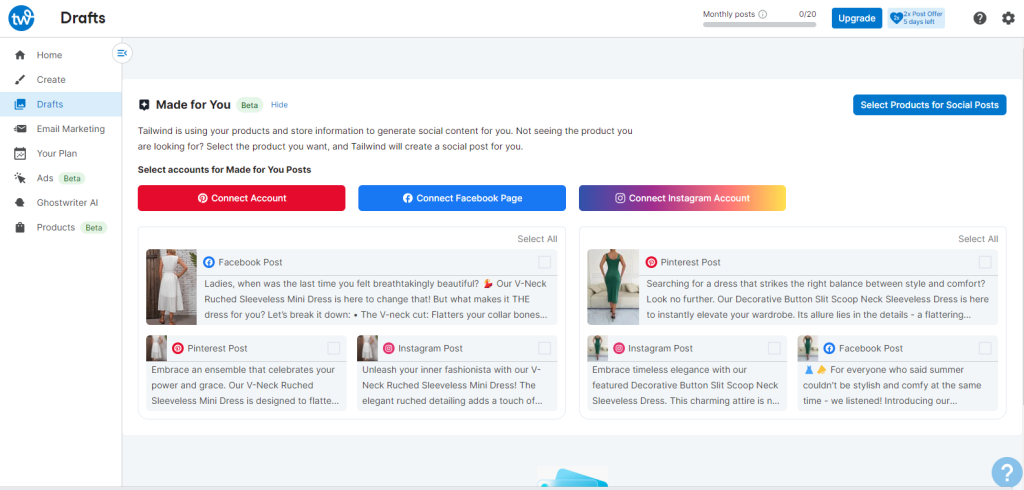Click Select All for green dress posts

point(978,239)
